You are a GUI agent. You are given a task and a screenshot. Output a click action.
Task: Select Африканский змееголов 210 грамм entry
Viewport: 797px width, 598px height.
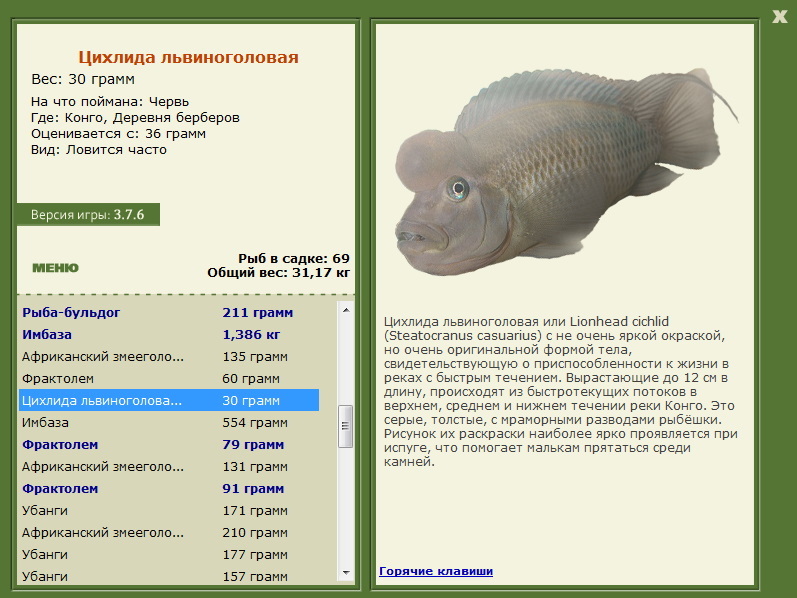click(169, 532)
